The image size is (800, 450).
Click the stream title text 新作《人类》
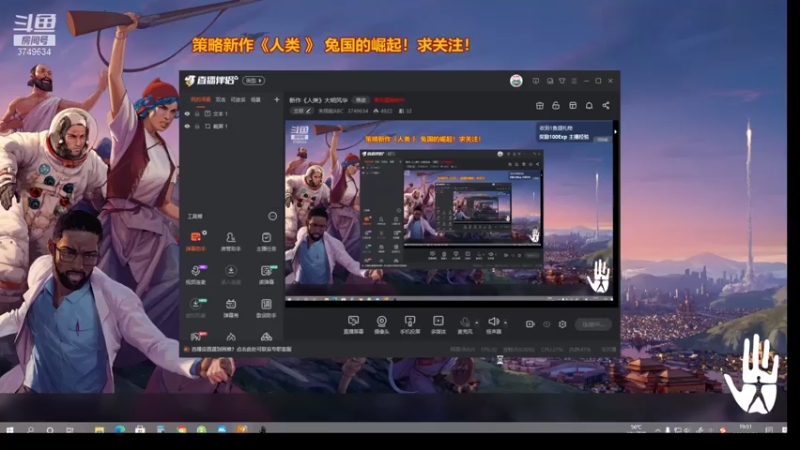[x=318, y=100]
